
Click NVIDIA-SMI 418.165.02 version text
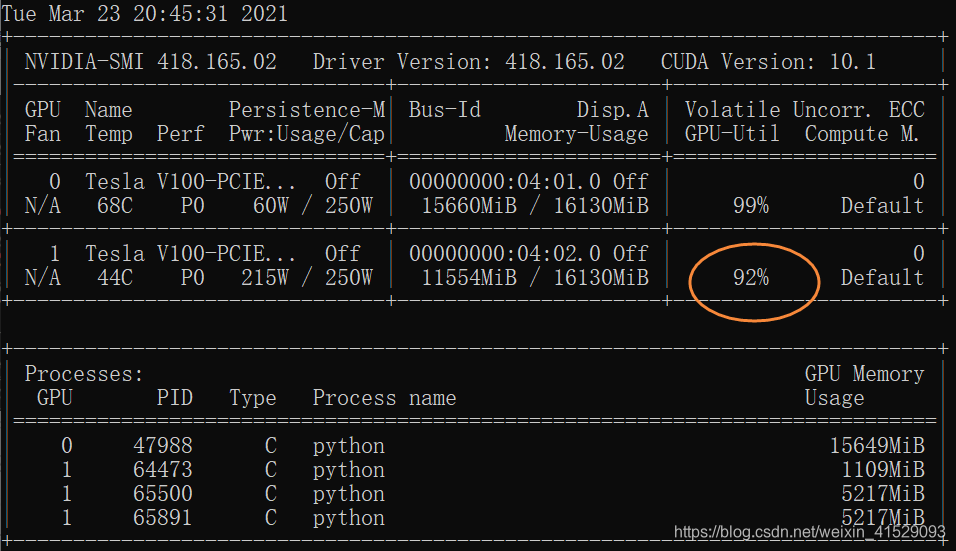tap(151, 62)
